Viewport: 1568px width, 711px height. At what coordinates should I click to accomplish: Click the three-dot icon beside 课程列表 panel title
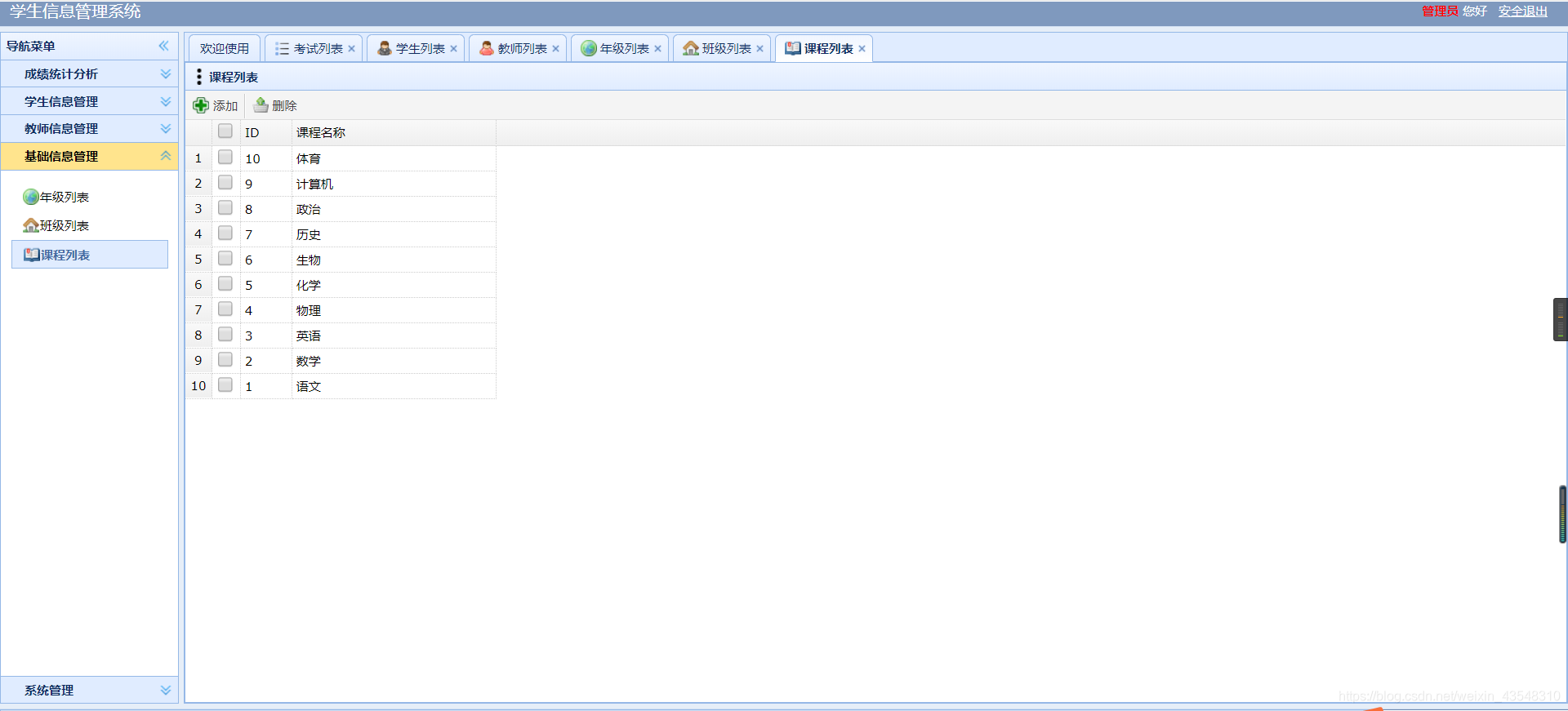198,77
